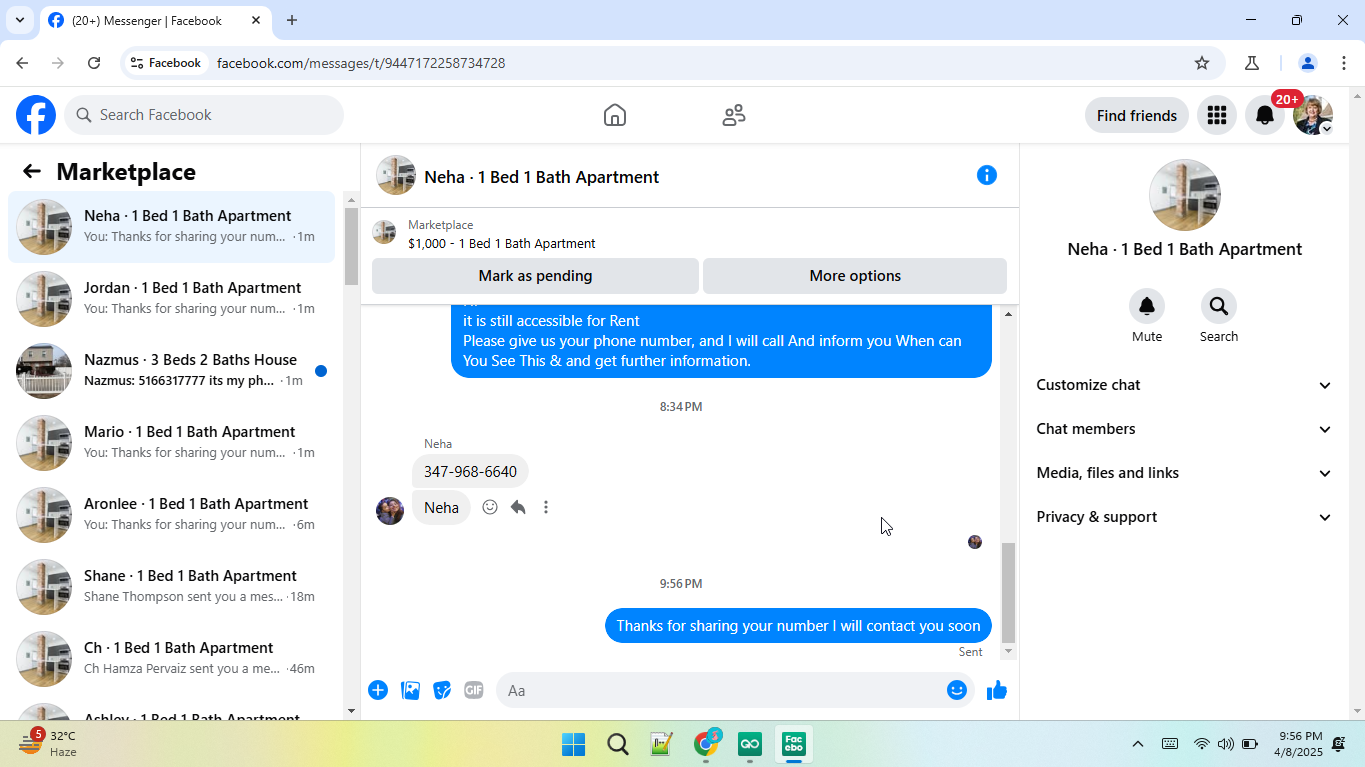Show hidden system tray icons
The image size is (1365, 767).
(x=1138, y=744)
